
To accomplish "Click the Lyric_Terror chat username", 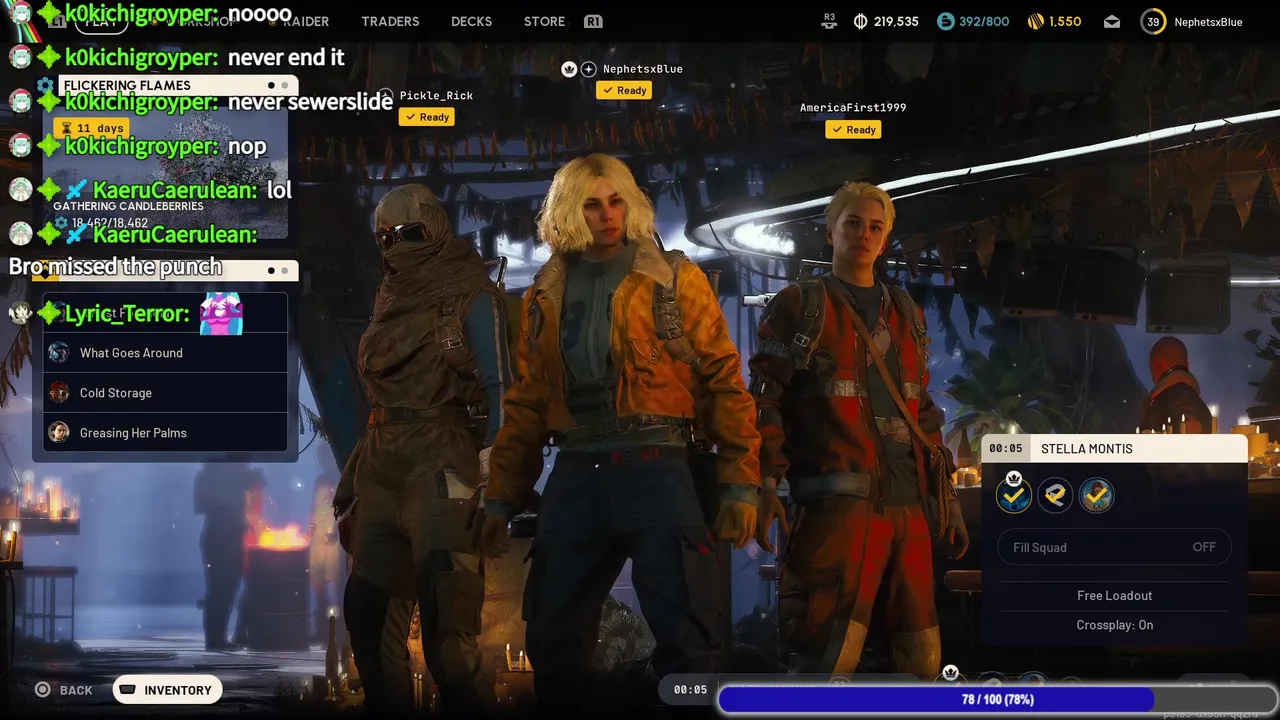I will click(x=126, y=314).
